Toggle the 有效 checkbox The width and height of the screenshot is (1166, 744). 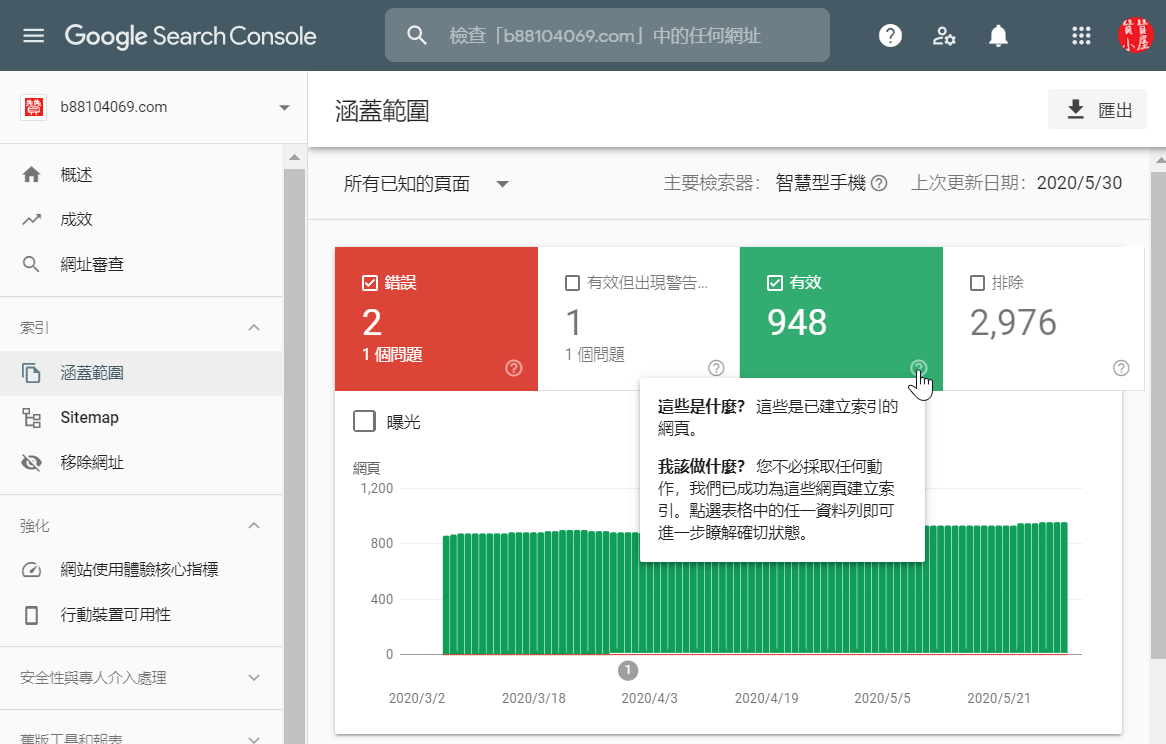774,282
